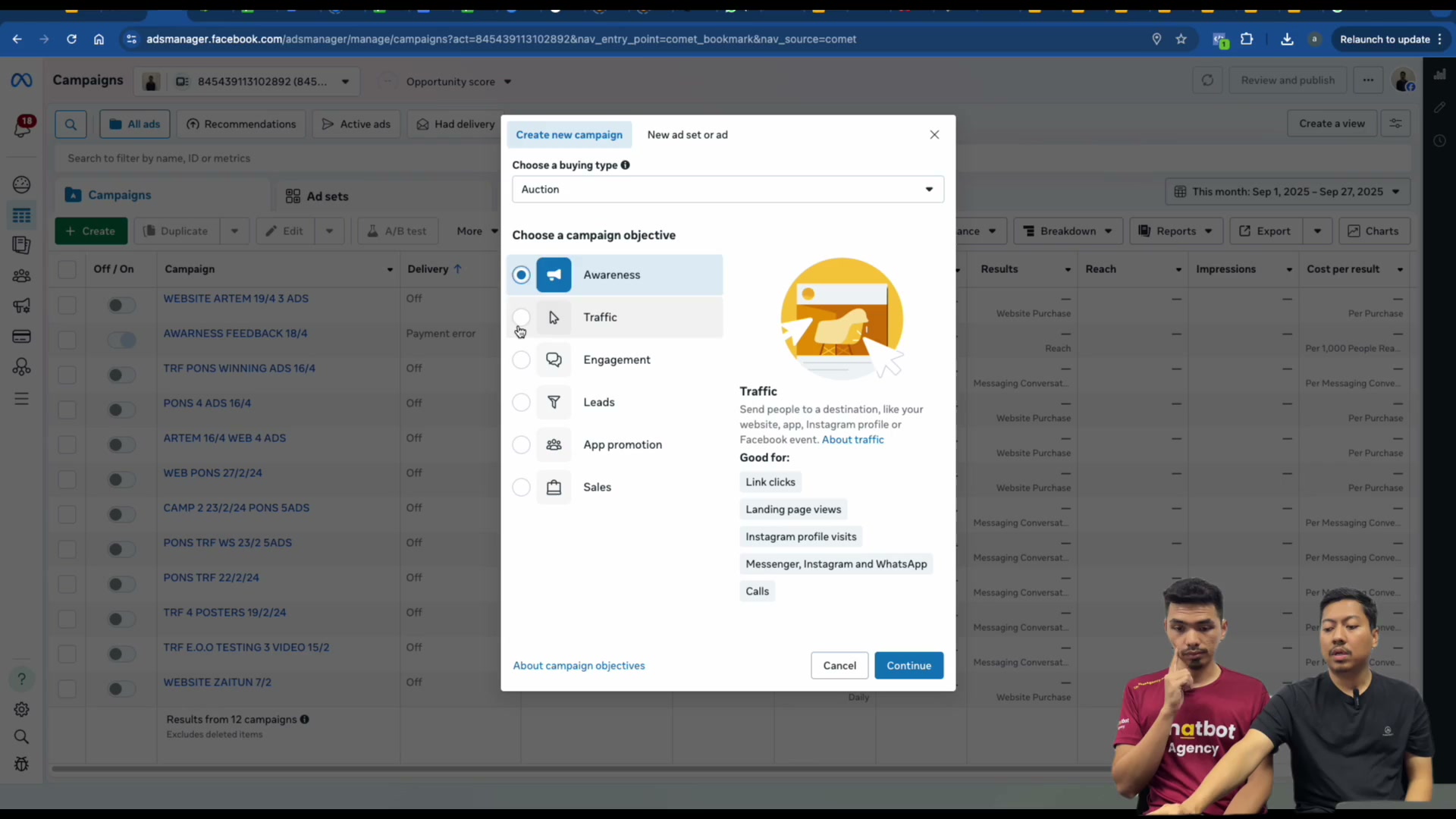Screen dimensions: 1456x819
Task: Click the sidebar search magnifier icon
Action: 21,737
